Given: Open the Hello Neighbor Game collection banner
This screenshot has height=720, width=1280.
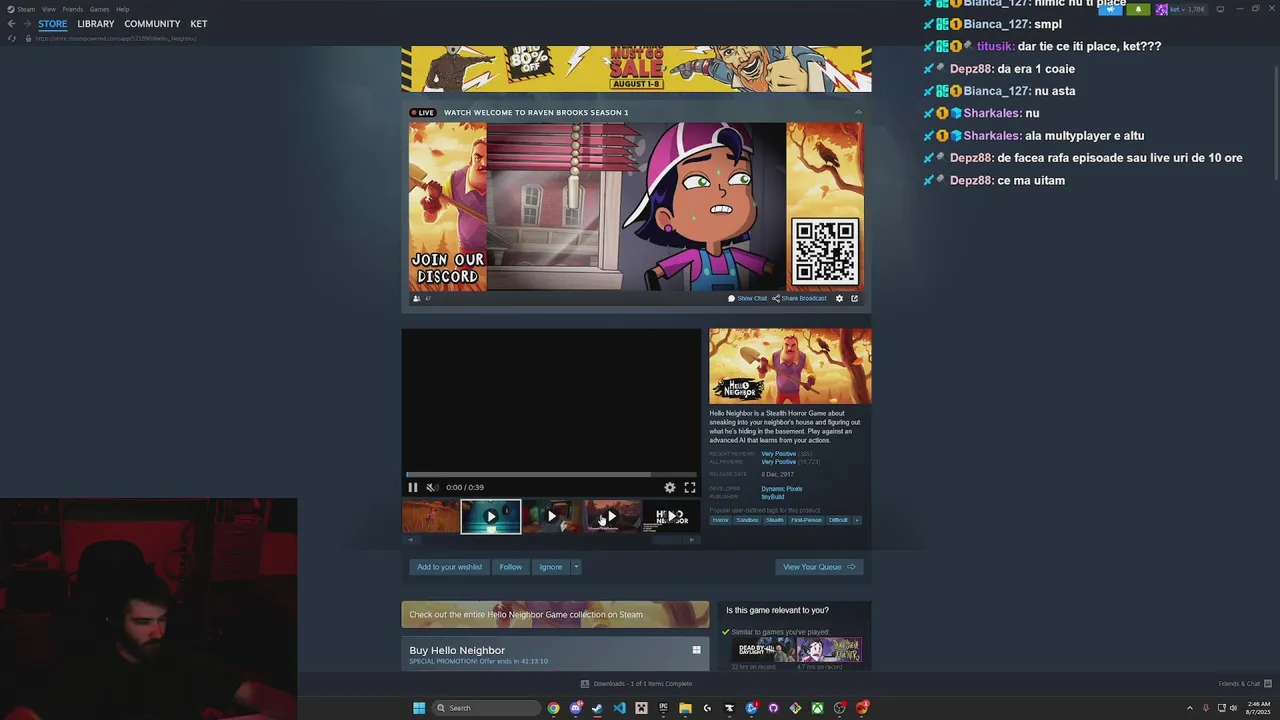Looking at the screenshot, I should (555, 614).
